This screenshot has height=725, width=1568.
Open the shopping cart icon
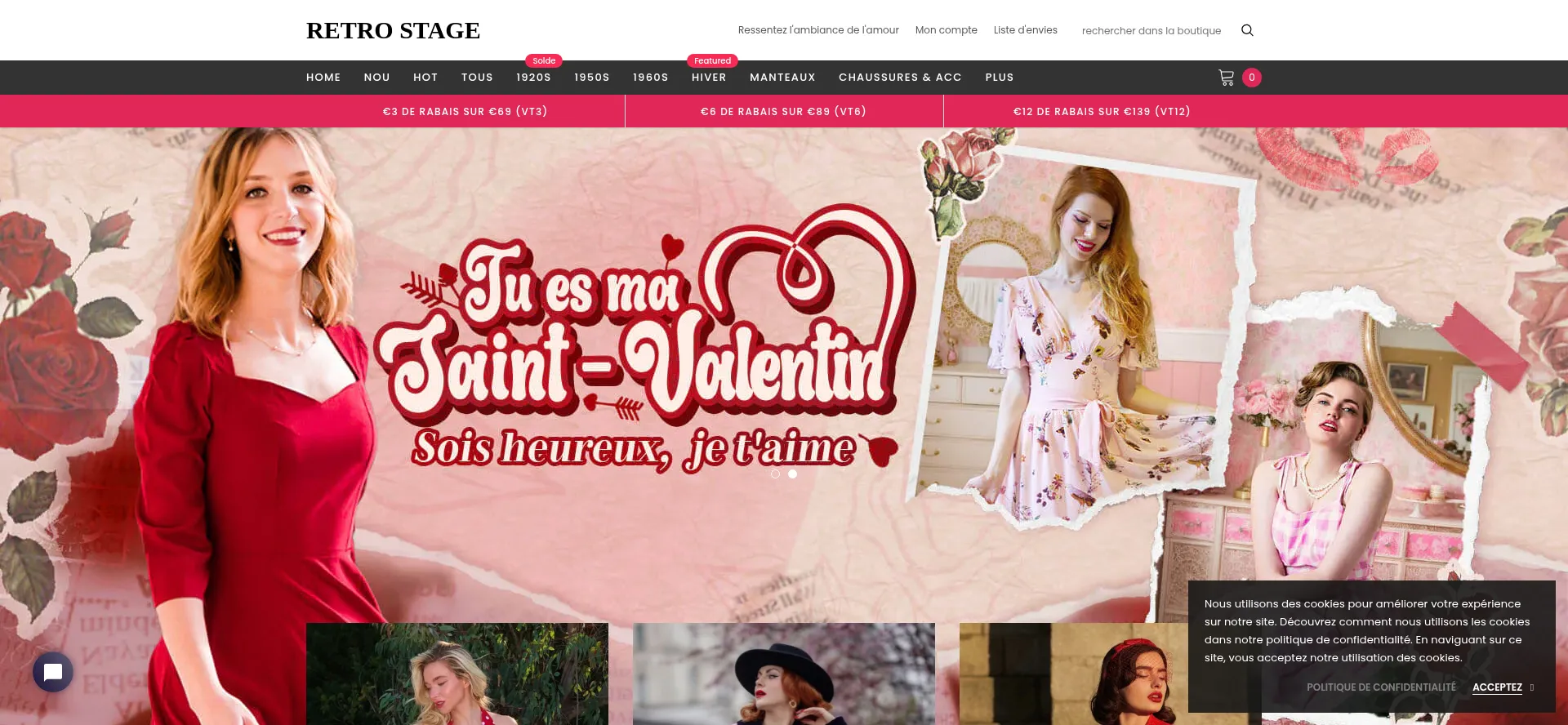1226,78
